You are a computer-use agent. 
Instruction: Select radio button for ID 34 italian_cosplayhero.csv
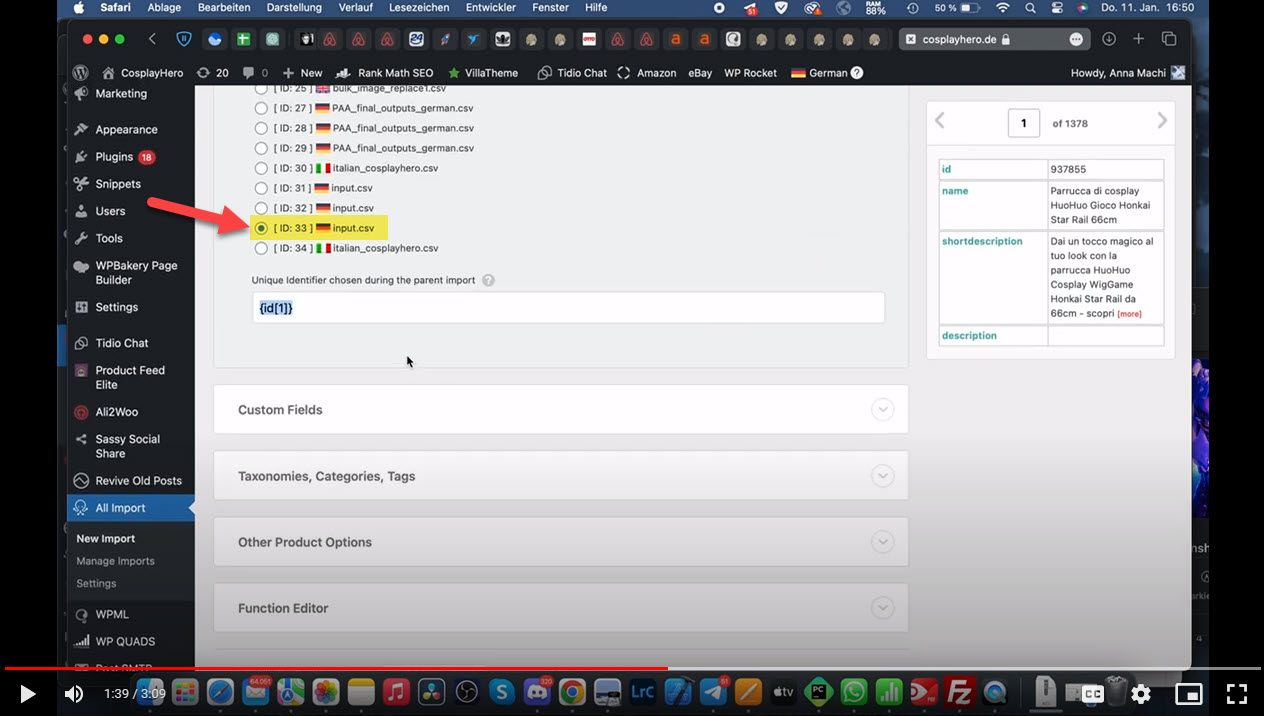261,248
